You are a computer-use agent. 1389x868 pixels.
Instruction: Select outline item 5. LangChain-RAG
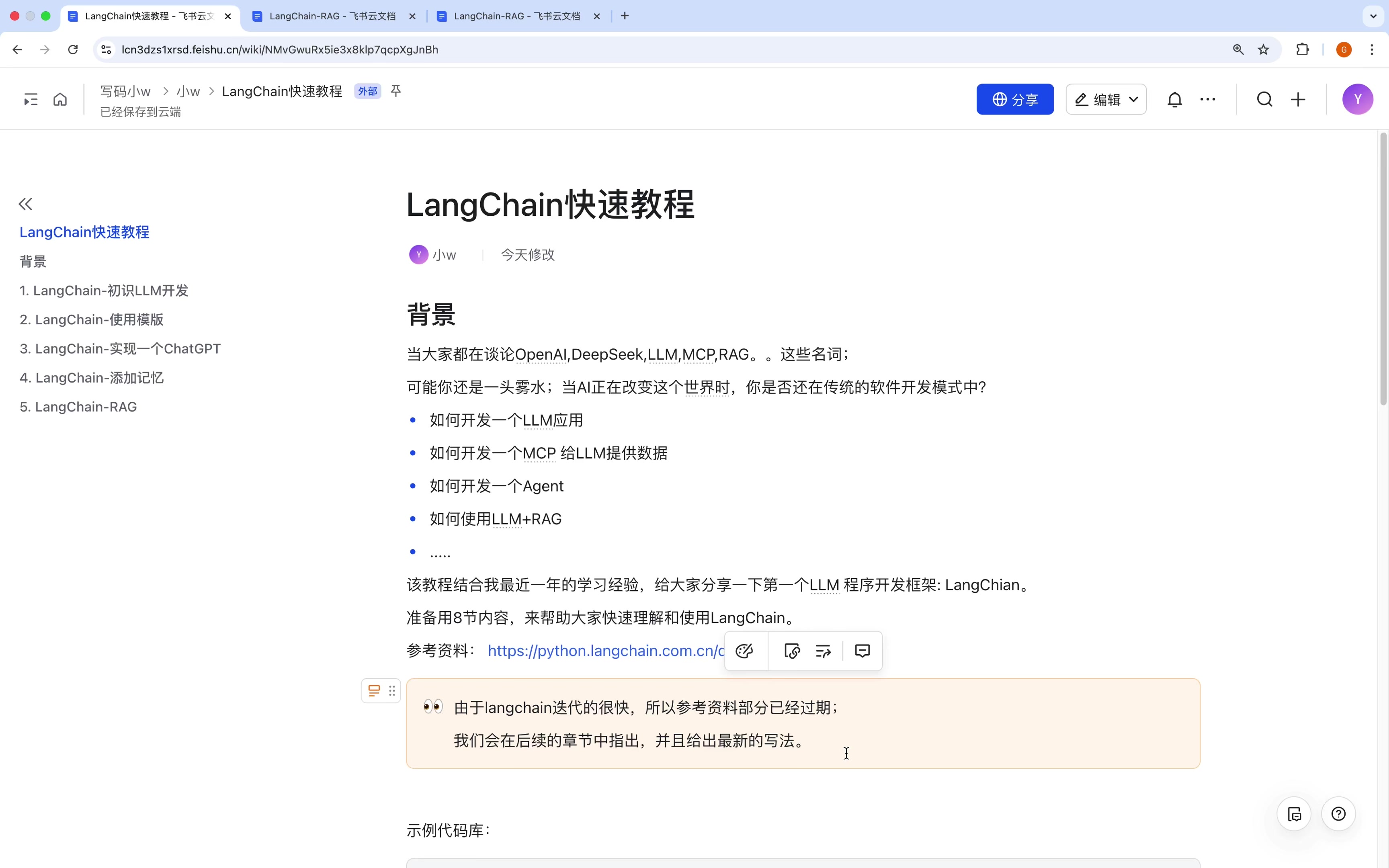coord(78,406)
